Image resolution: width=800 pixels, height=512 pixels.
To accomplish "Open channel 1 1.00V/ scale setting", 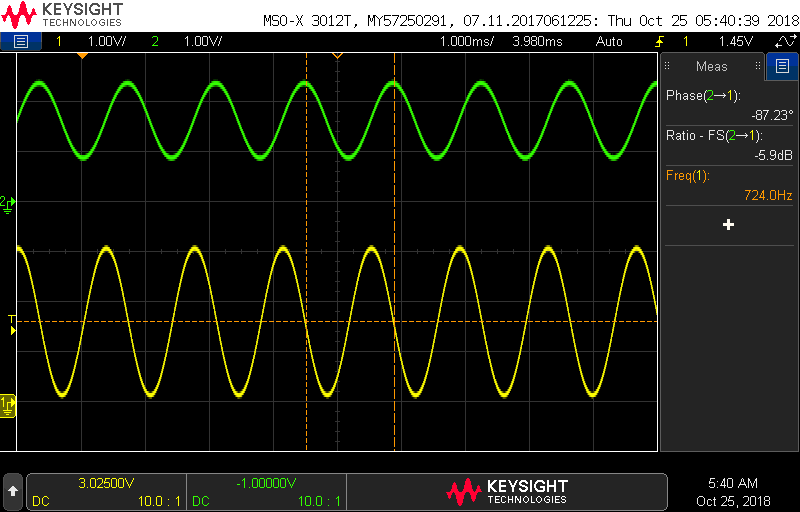I will tap(107, 41).
